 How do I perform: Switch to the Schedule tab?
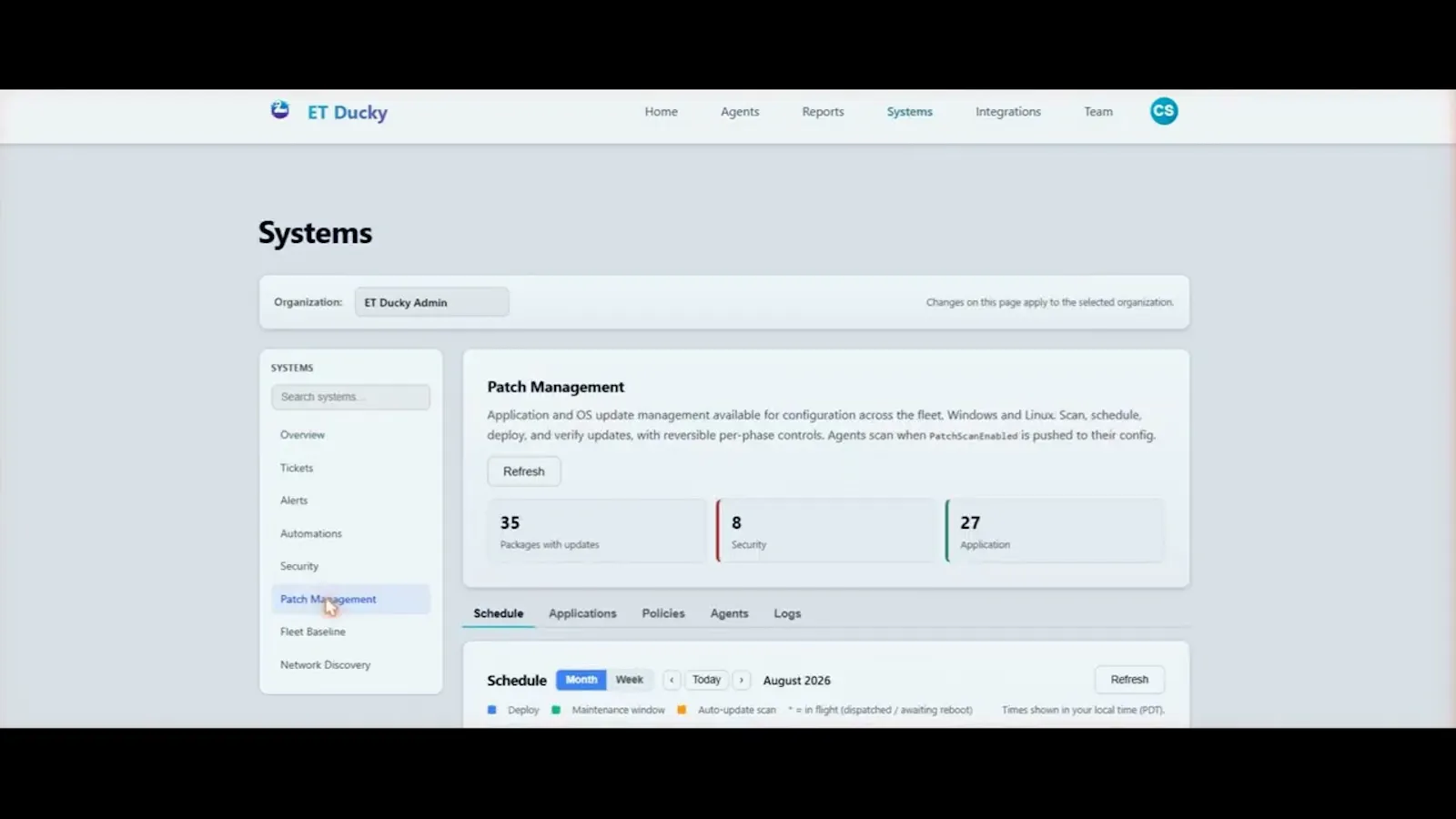point(499,613)
